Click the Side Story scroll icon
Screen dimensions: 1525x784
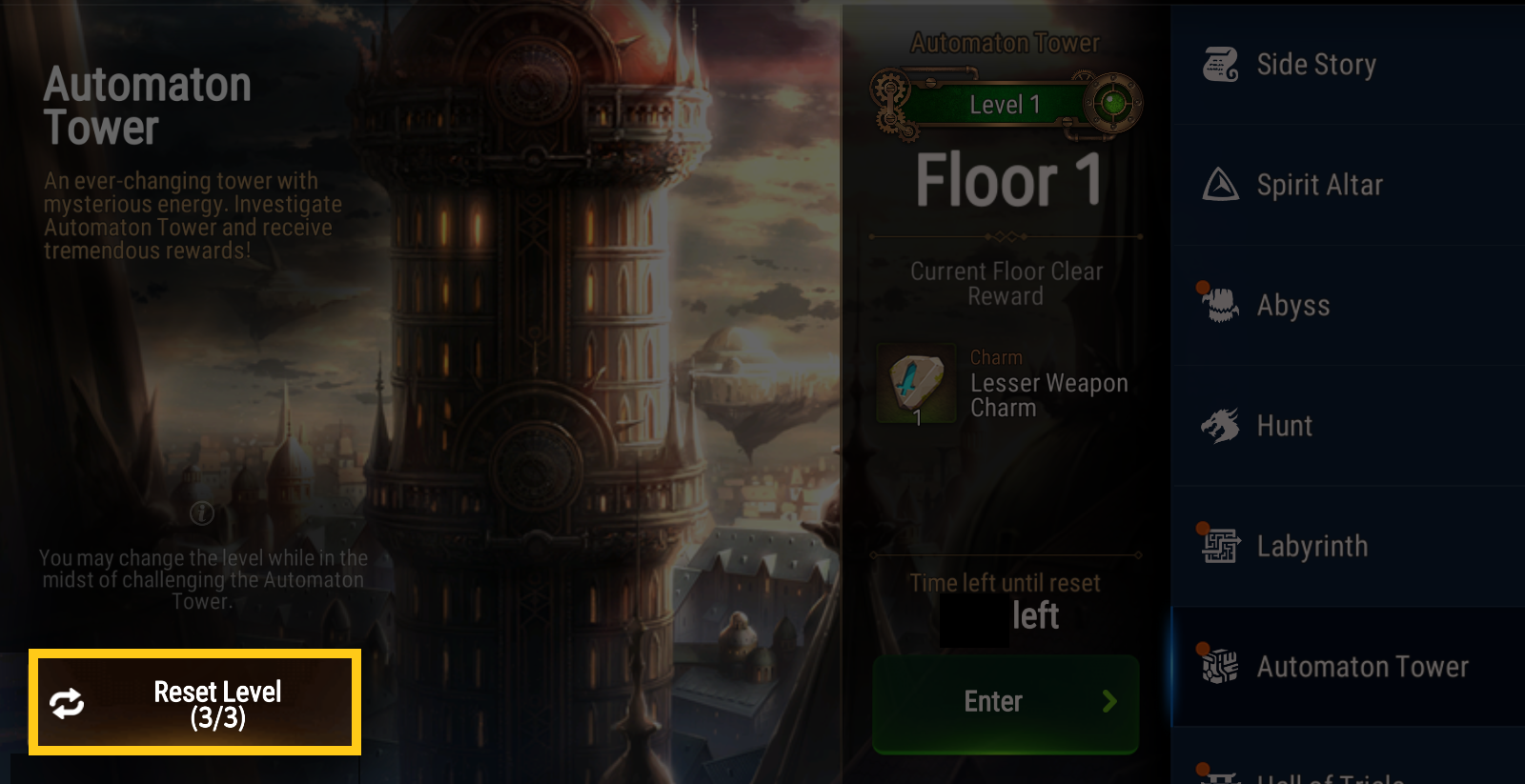pyautogui.click(x=1221, y=64)
